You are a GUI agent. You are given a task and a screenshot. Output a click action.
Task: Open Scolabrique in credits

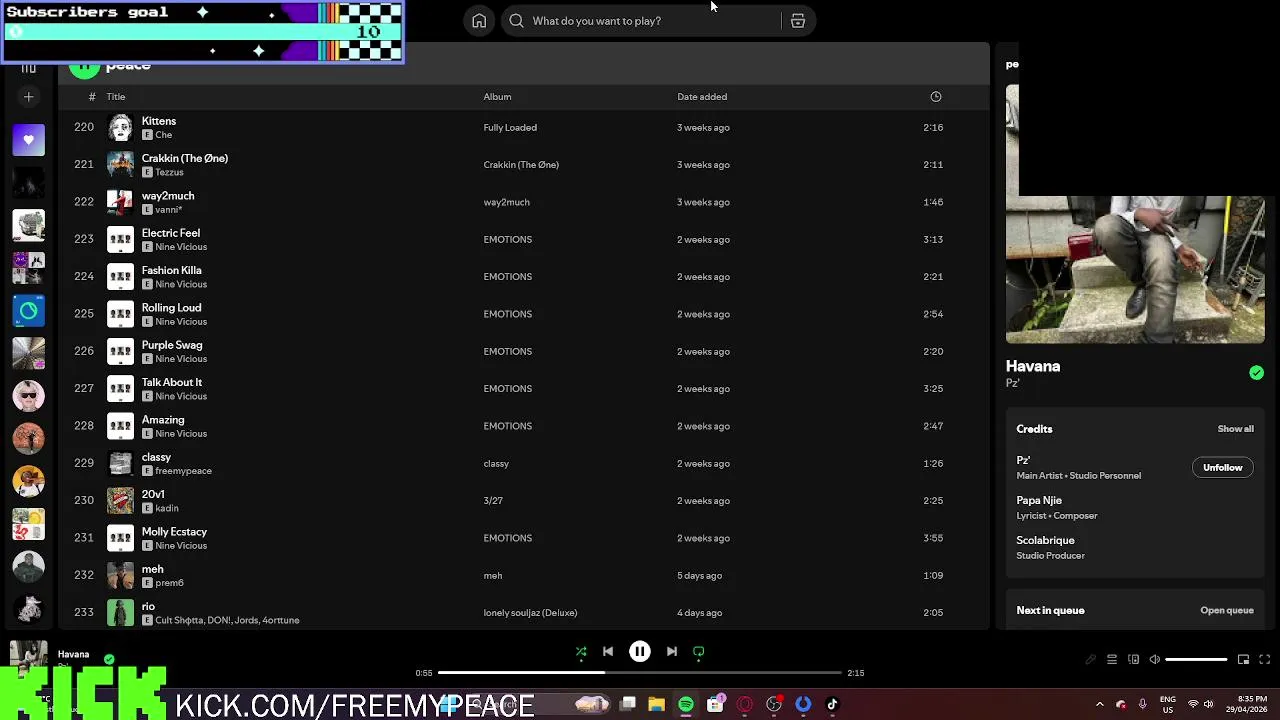click(1045, 540)
